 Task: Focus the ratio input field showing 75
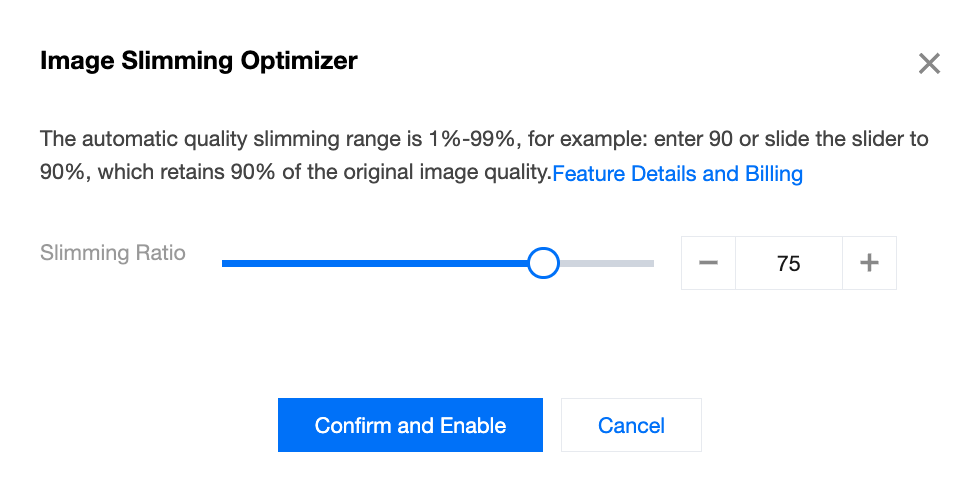[788, 263]
